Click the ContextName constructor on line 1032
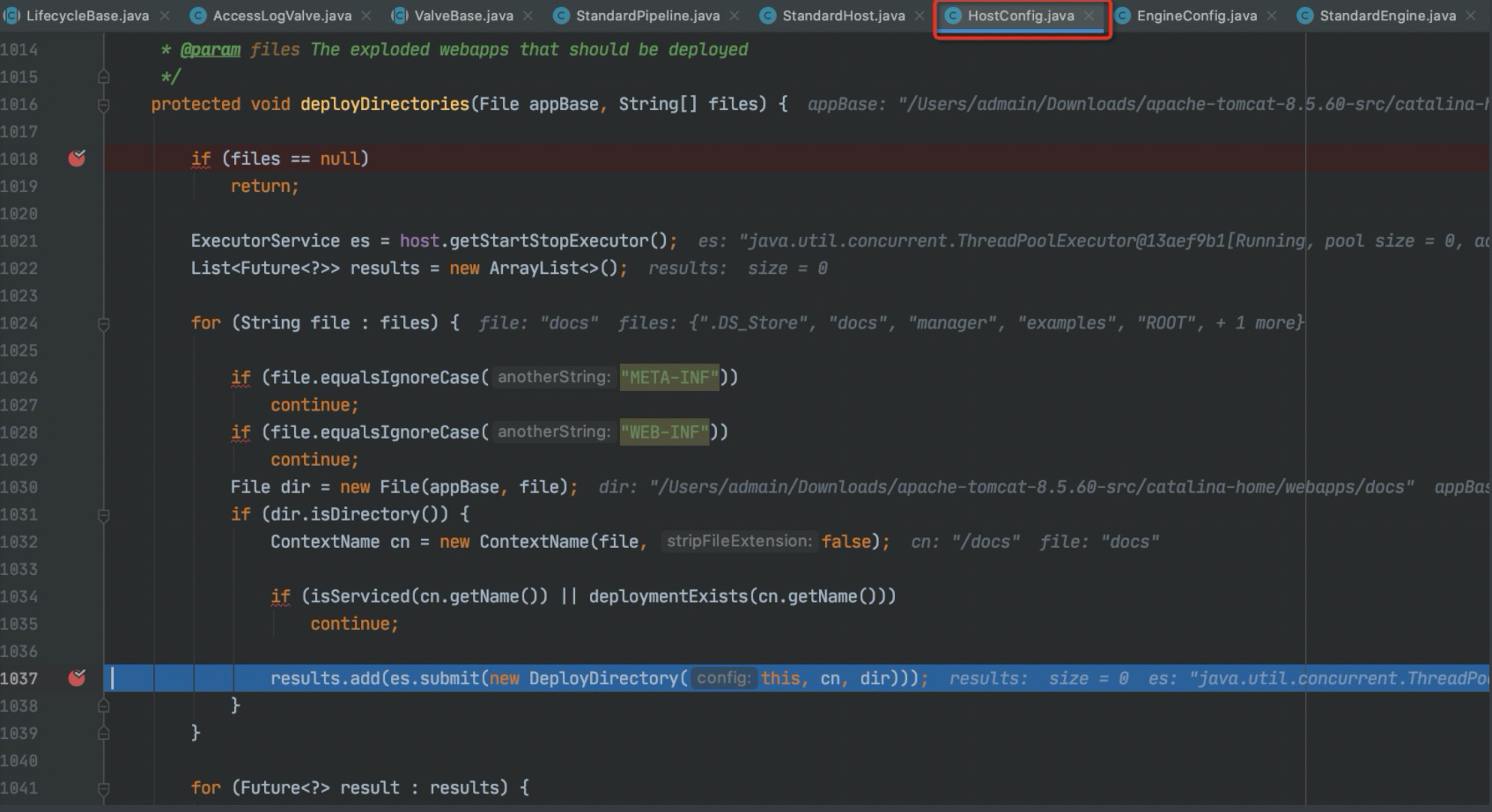 click(535, 542)
